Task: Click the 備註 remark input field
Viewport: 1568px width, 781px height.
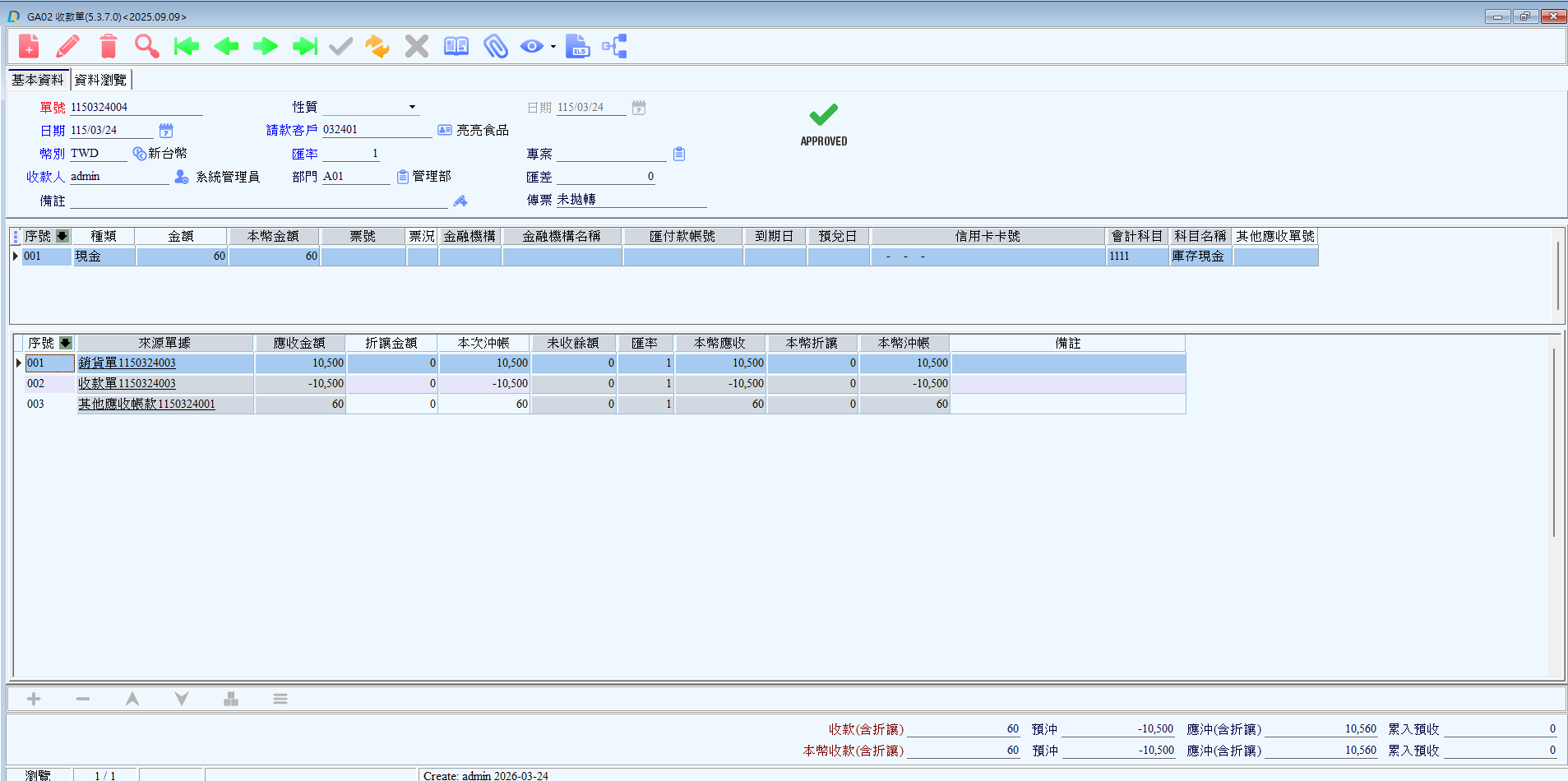Action: [x=258, y=201]
